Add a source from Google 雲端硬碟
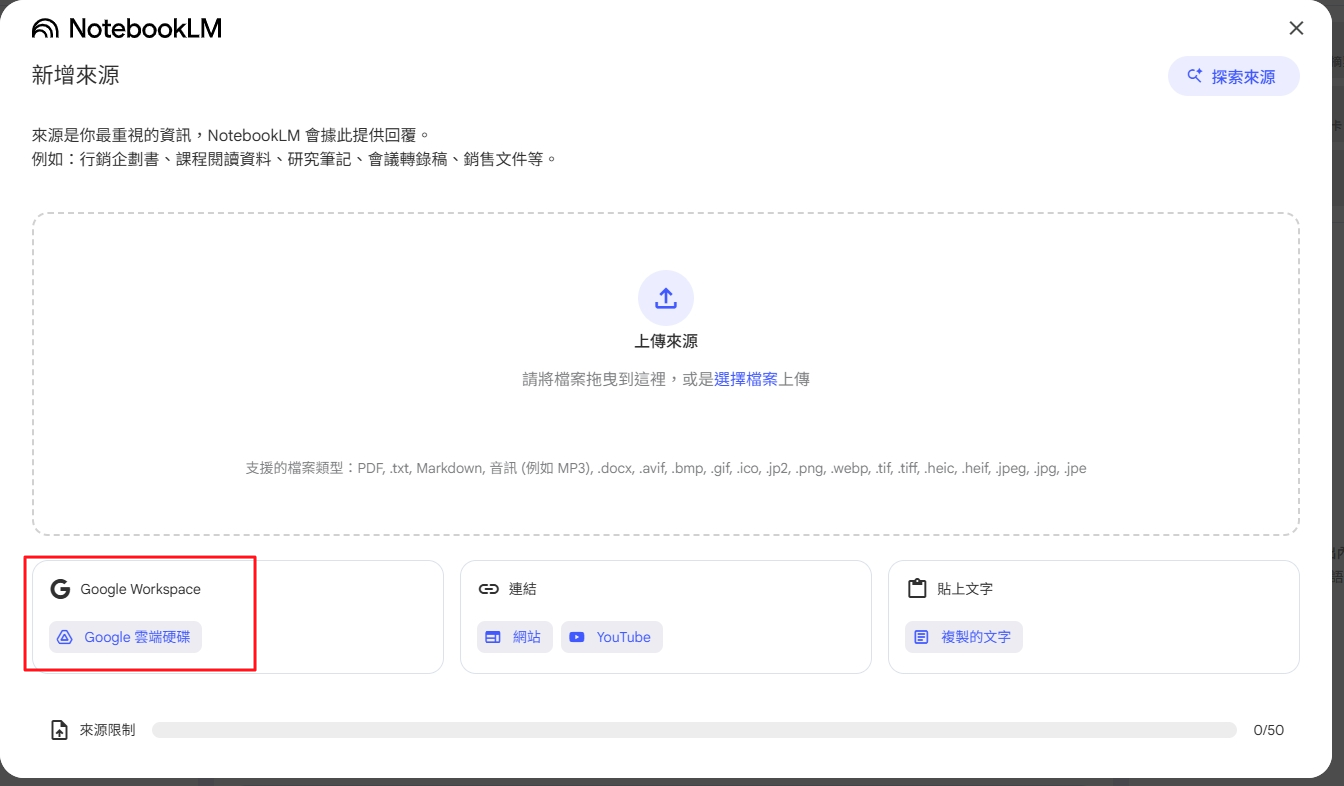Viewport: 1344px width, 786px height. click(126, 637)
